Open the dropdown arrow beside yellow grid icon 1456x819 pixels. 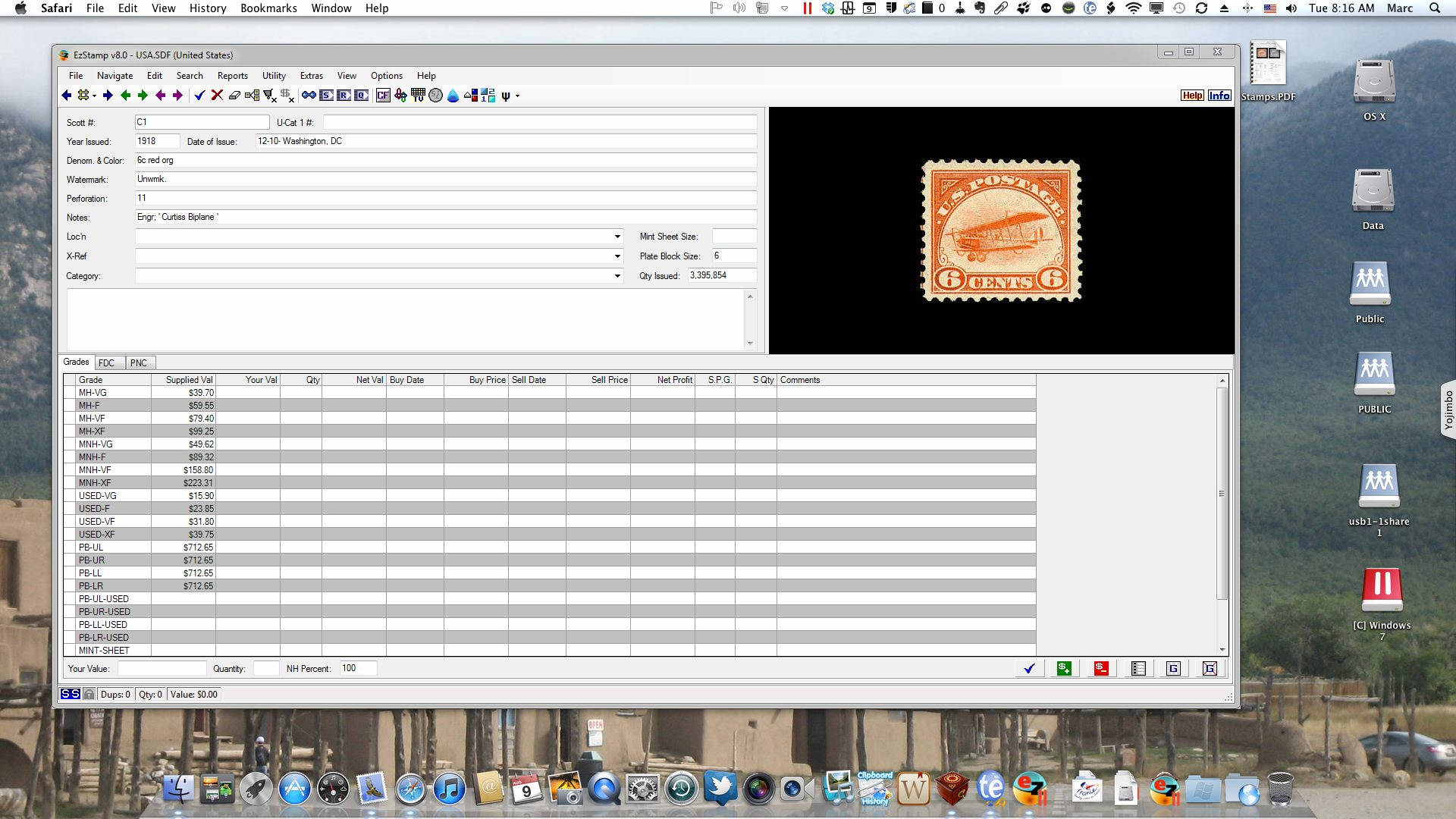[x=94, y=96]
